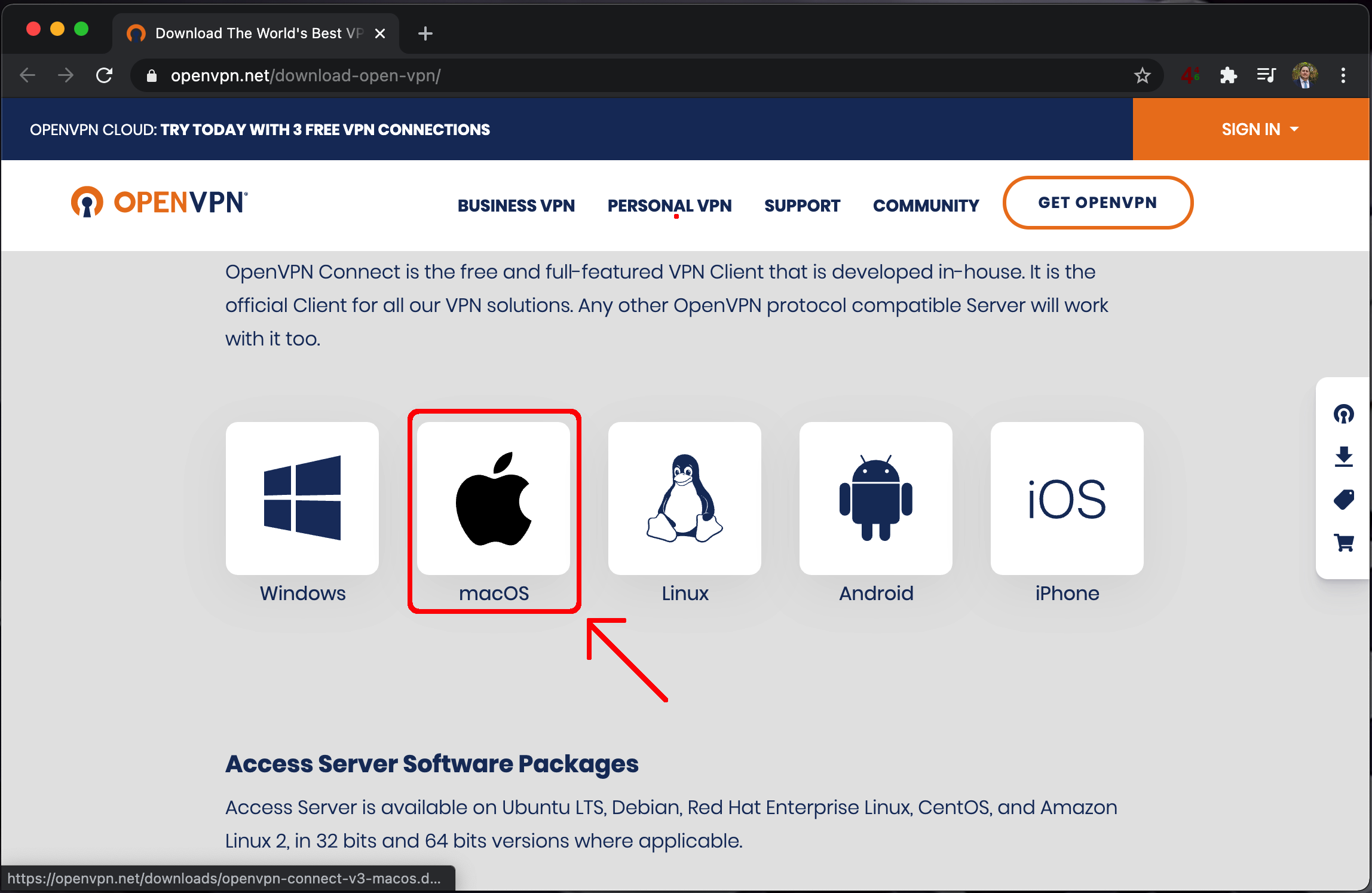Open the PERSONAL VPN menu
1372x893 pixels.
tap(669, 206)
